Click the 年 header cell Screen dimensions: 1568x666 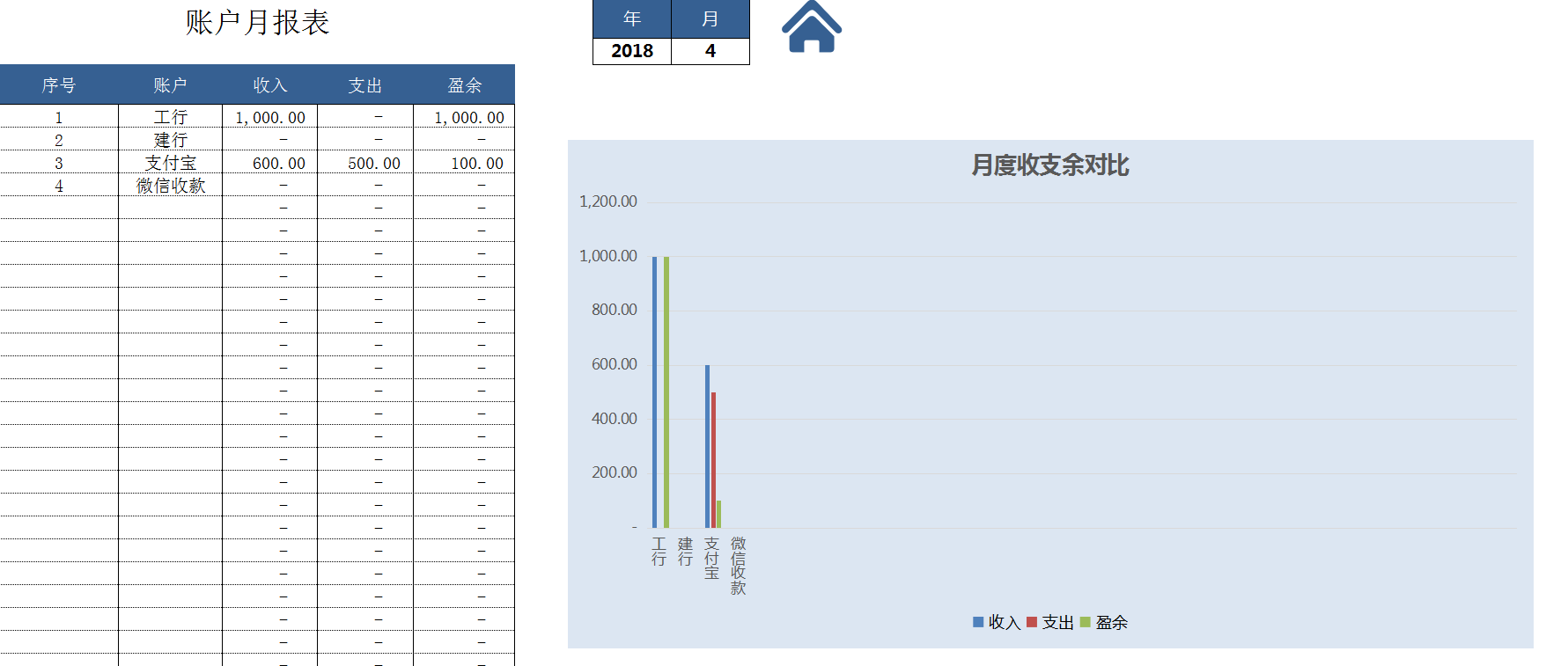pyautogui.click(x=632, y=18)
